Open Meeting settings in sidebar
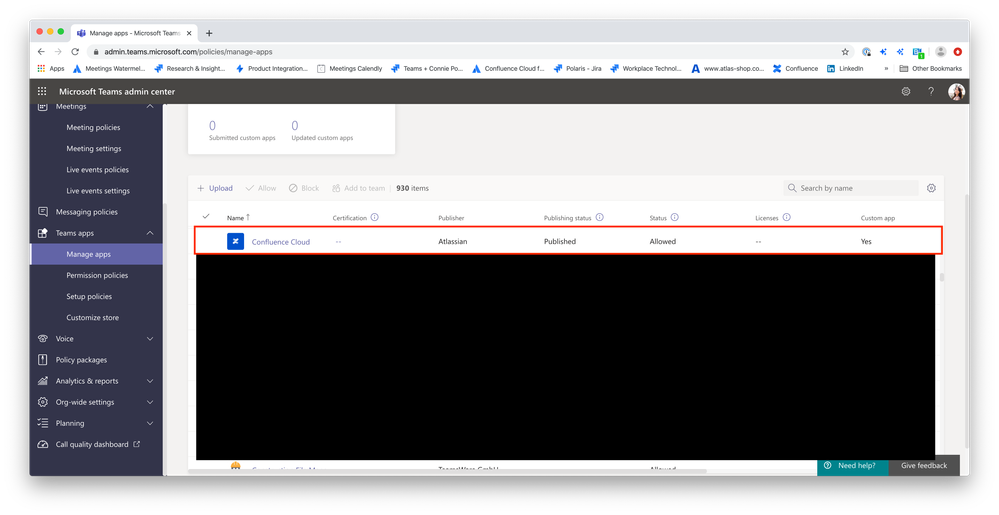Screen dimensions: 999x515 (94, 149)
